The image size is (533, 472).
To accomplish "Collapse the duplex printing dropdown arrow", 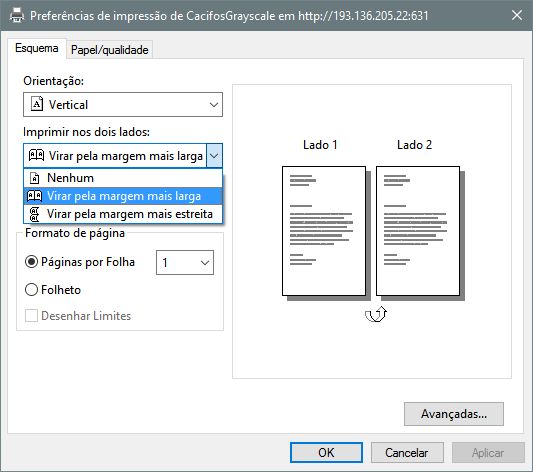I will pos(214,156).
